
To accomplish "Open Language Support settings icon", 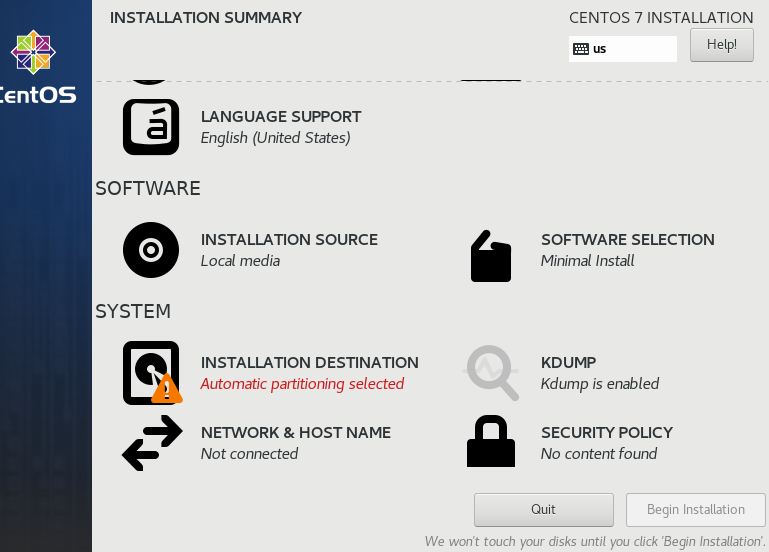I will click(151, 127).
